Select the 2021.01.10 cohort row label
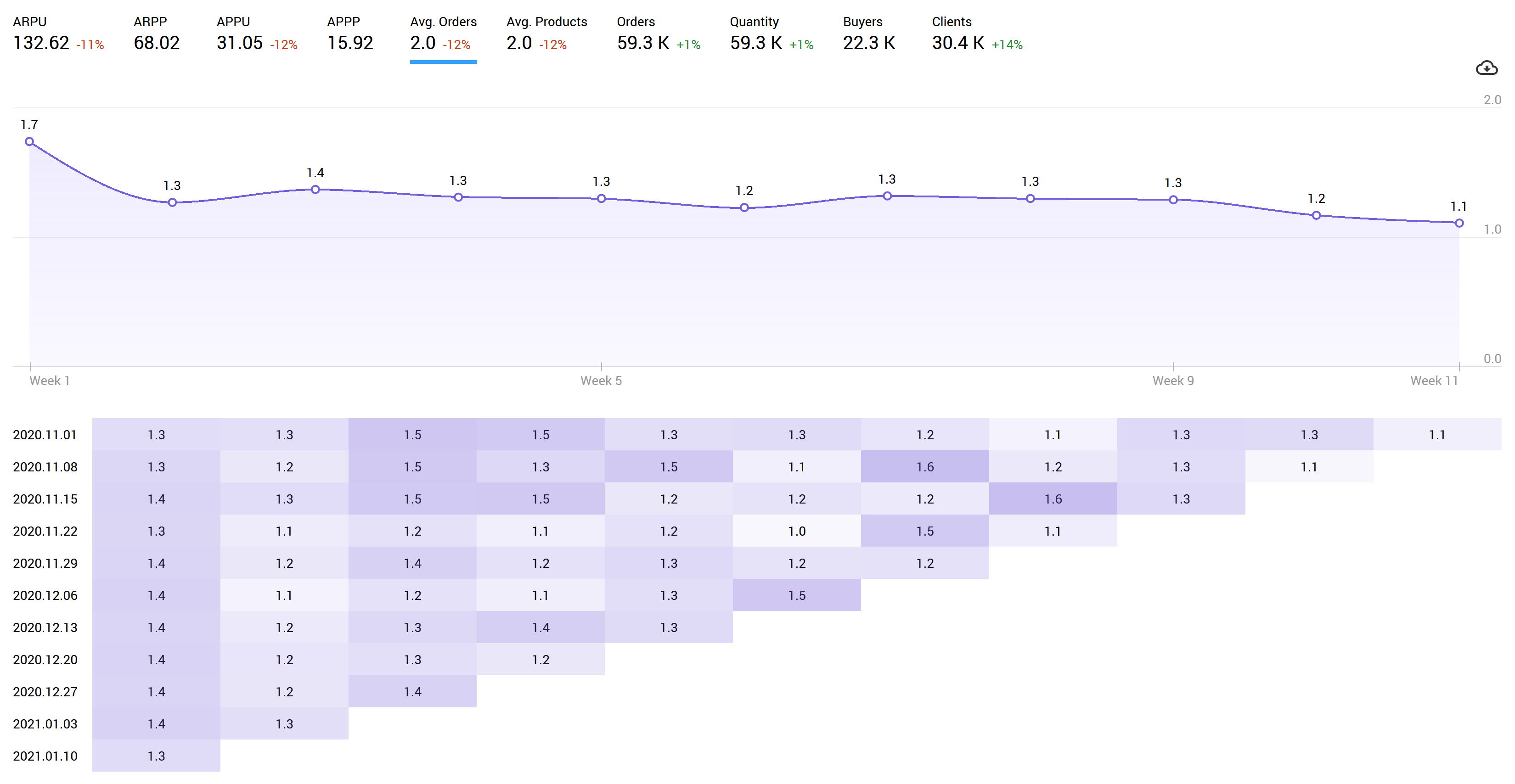Image resolution: width=1515 pixels, height=784 pixels. point(45,756)
